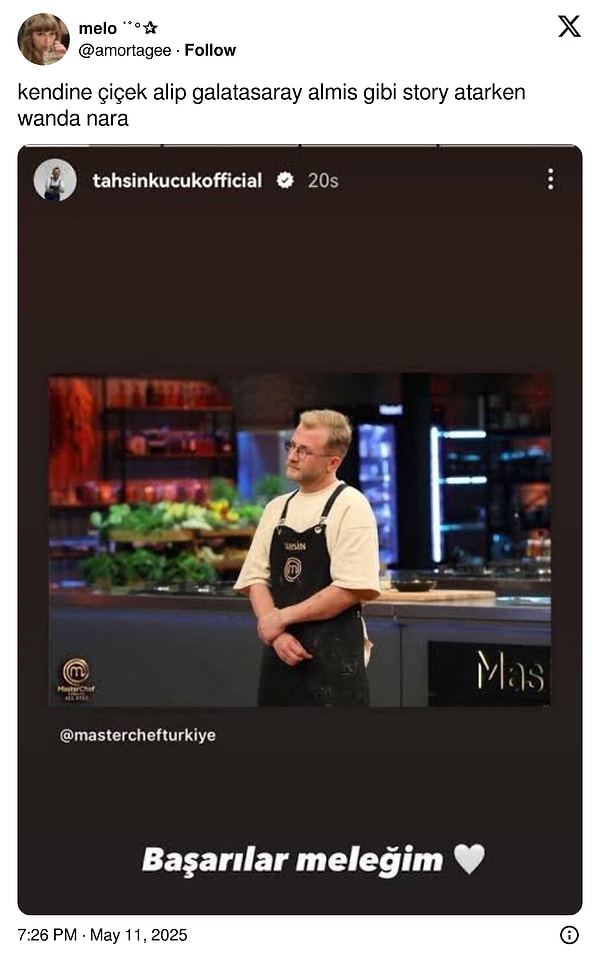The width and height of the screenshot is (600, 965).
Task: Open the X logo icon
Action: [x=569, y=26]
